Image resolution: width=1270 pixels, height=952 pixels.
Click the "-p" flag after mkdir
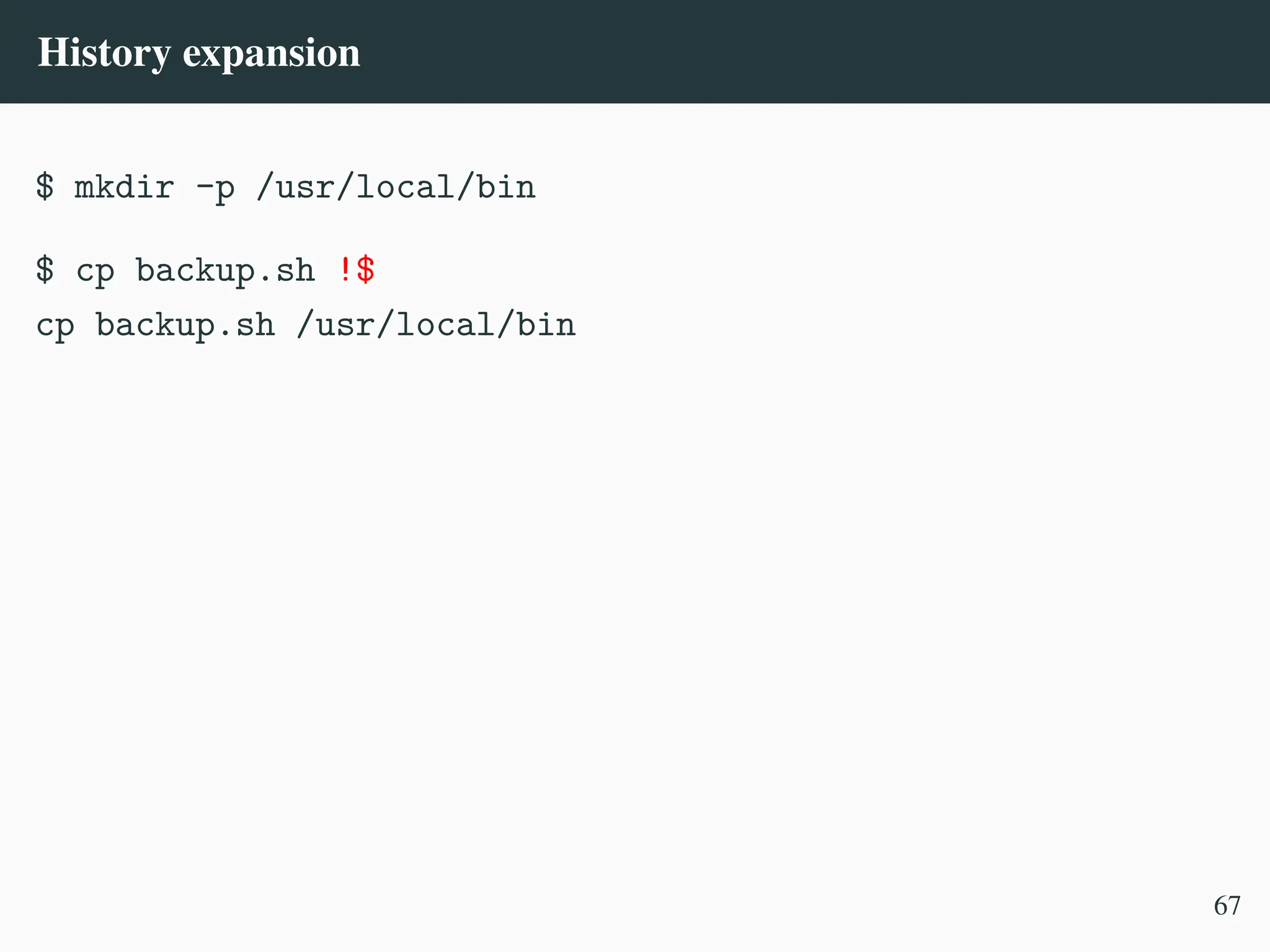coord(215,188)
